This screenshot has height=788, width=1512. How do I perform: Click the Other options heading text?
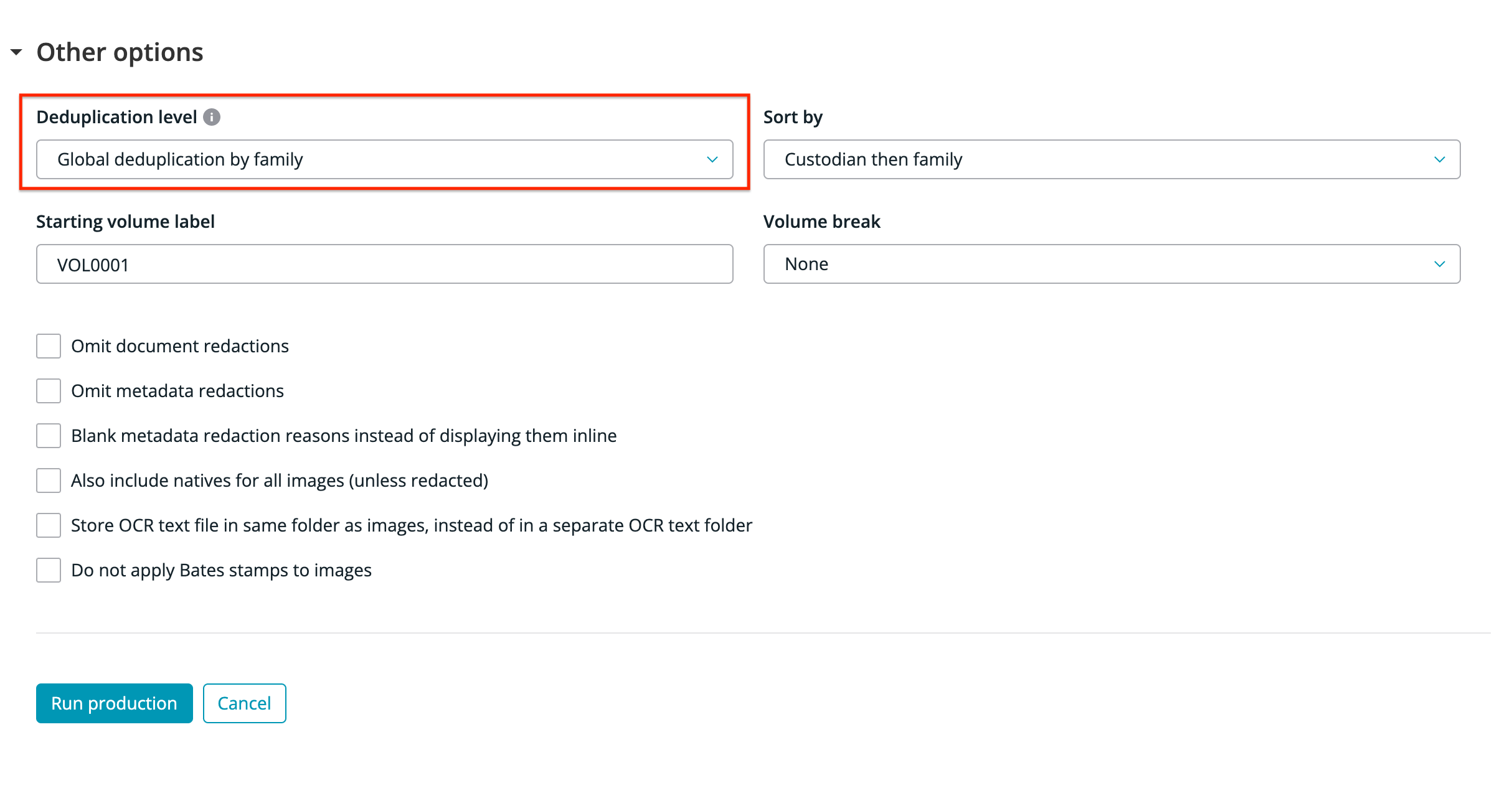click(x=120, y=52)
